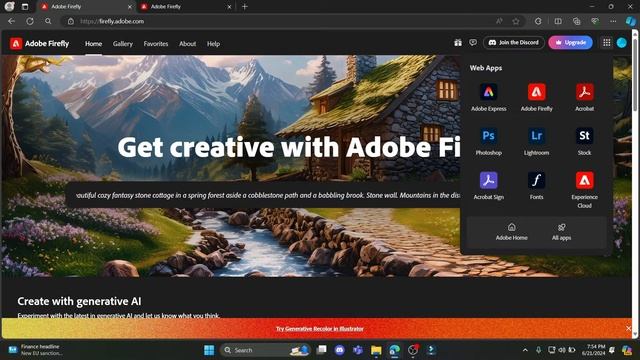Open clock and date in taskbar
This screenshot has width=640, height=360.
(594, 350)
